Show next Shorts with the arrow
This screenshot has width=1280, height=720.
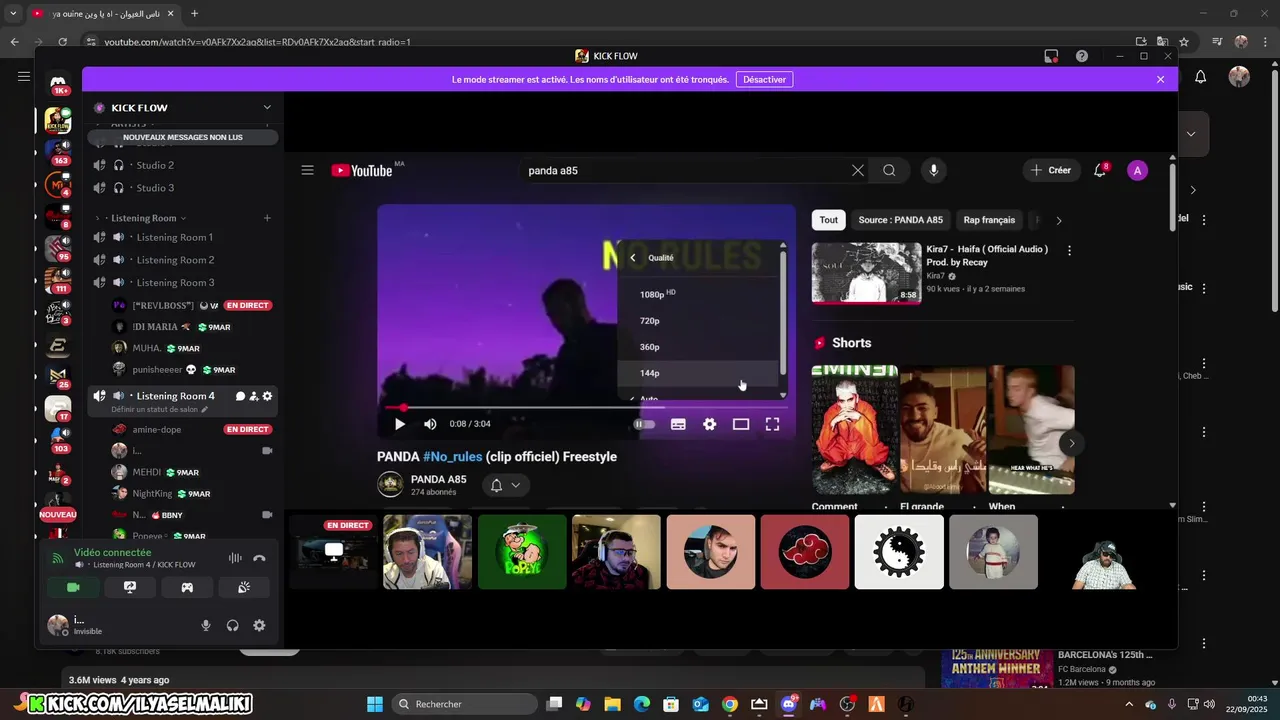point(1071,443)
